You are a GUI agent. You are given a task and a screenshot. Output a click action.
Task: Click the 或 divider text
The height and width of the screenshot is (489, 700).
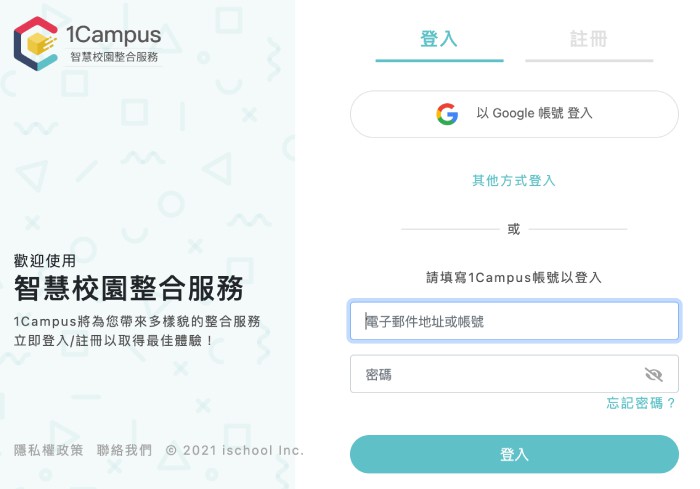(514, 229)
